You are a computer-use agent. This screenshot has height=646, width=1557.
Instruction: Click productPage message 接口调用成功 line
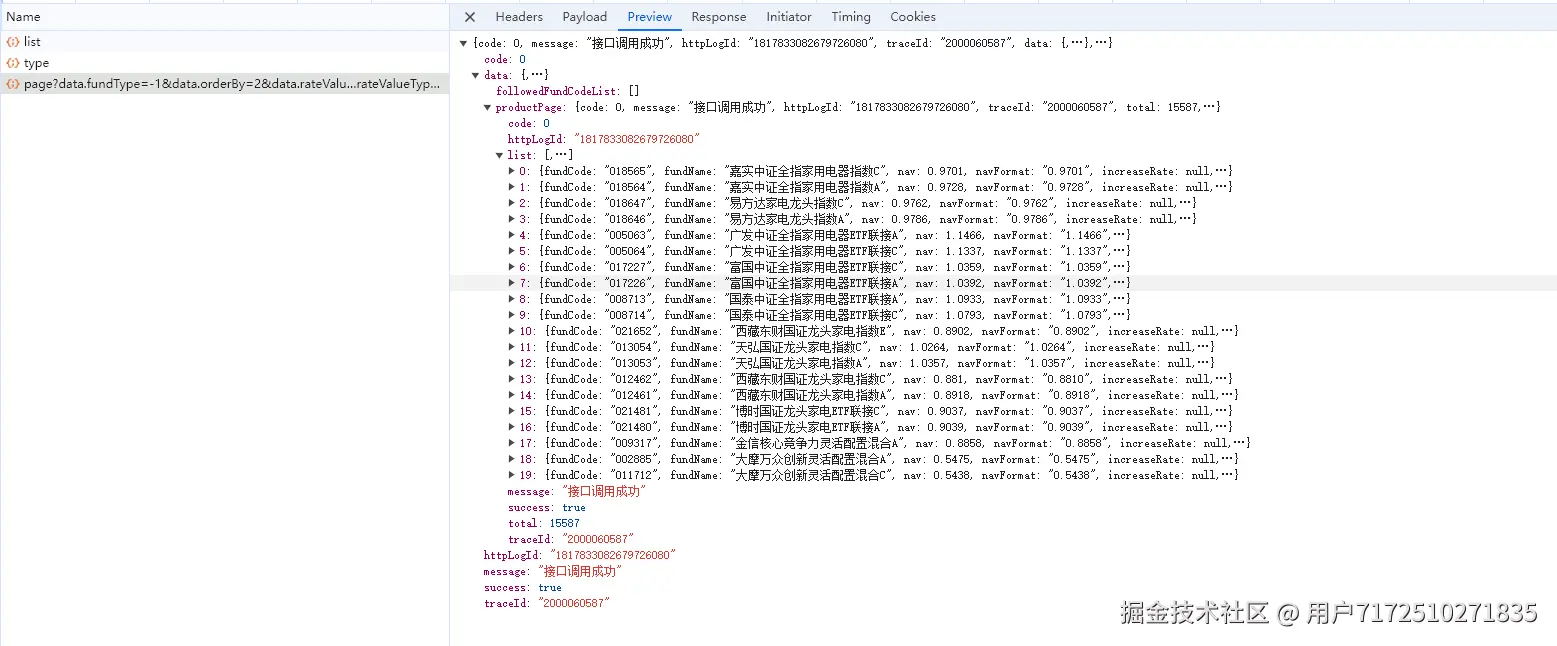[577, 492]
